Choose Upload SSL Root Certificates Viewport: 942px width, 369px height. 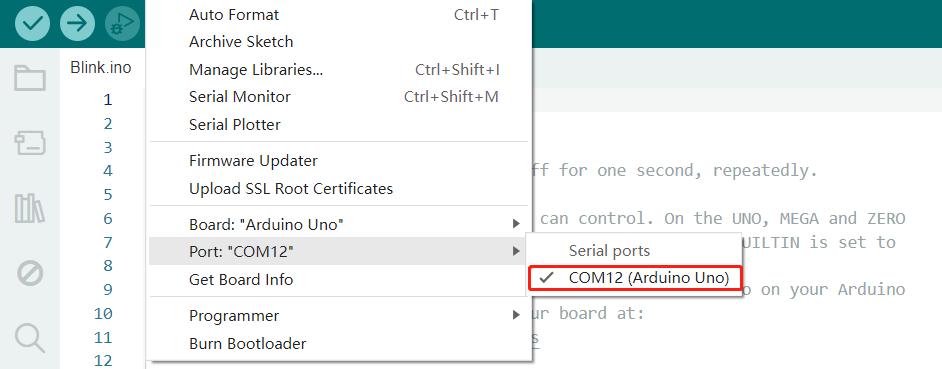coord(339,188)
